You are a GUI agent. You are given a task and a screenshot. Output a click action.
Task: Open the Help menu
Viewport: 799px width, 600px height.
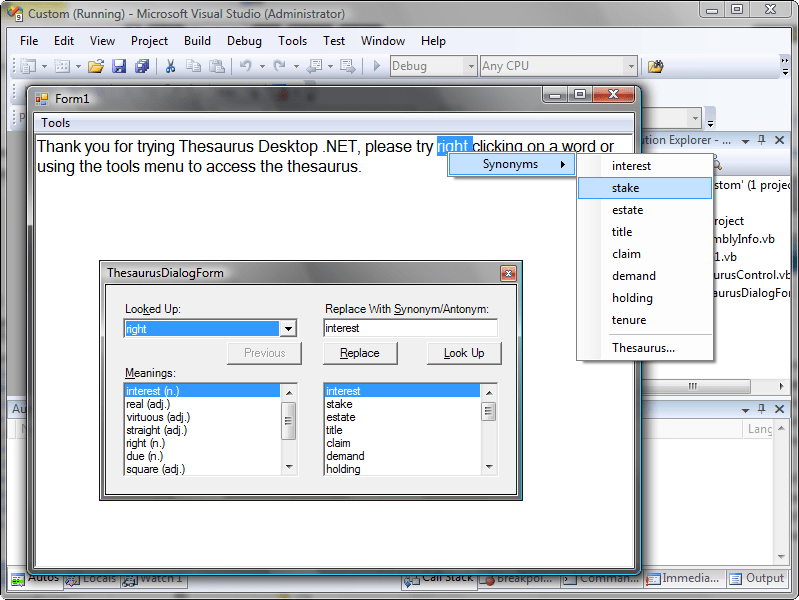pos(433,41)
